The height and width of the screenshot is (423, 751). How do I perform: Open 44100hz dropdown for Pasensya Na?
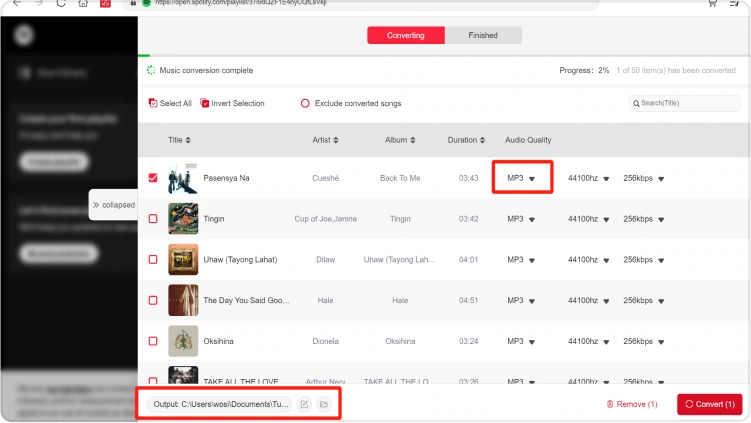[x=588, y=178]
